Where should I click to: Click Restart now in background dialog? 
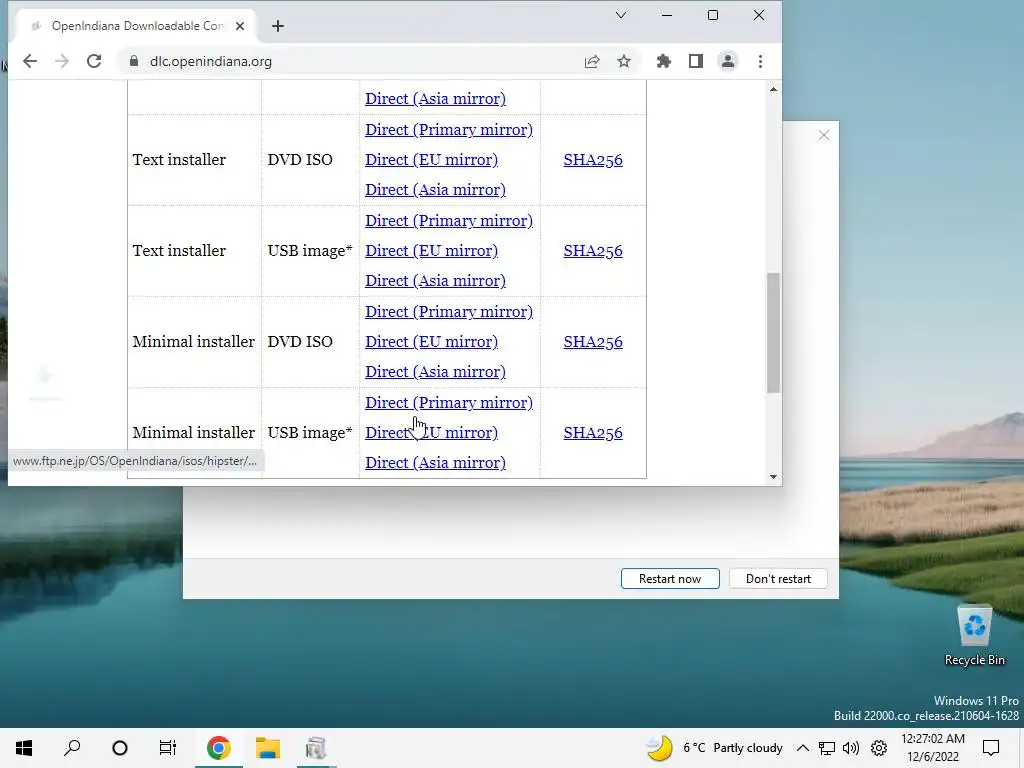670,579
